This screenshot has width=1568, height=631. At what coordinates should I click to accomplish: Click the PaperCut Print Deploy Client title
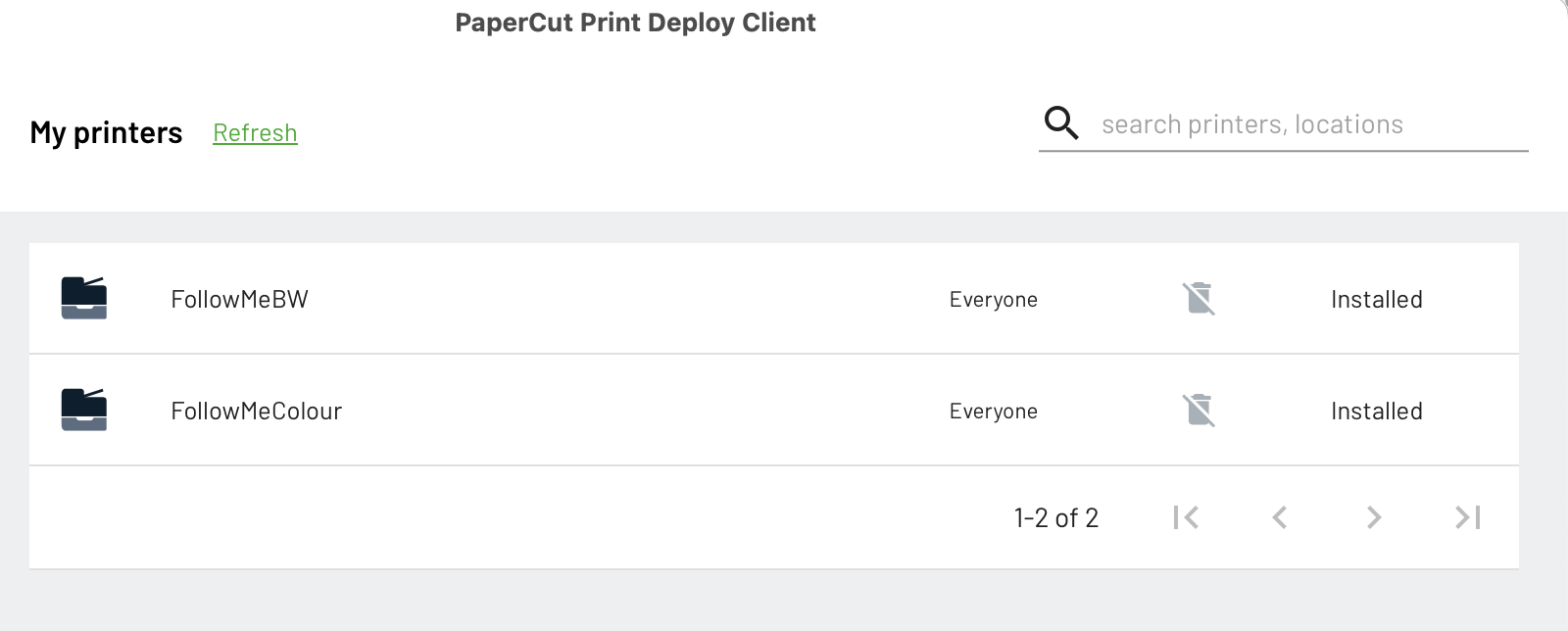(635, 23)
